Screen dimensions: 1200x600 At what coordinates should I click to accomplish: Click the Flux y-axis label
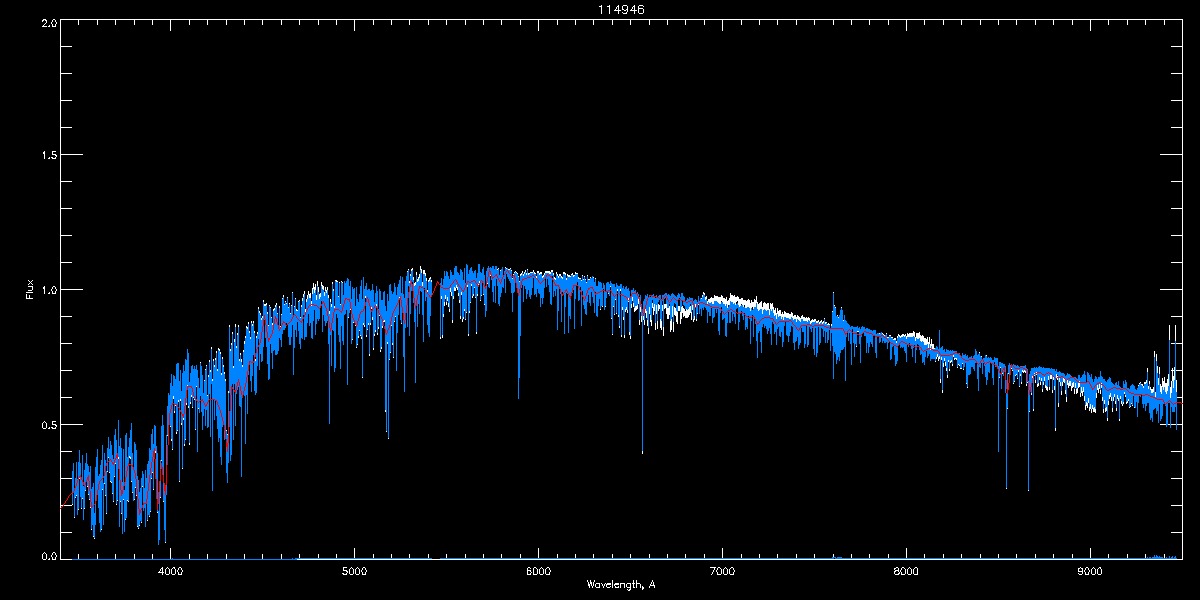[x=29, y=289]
